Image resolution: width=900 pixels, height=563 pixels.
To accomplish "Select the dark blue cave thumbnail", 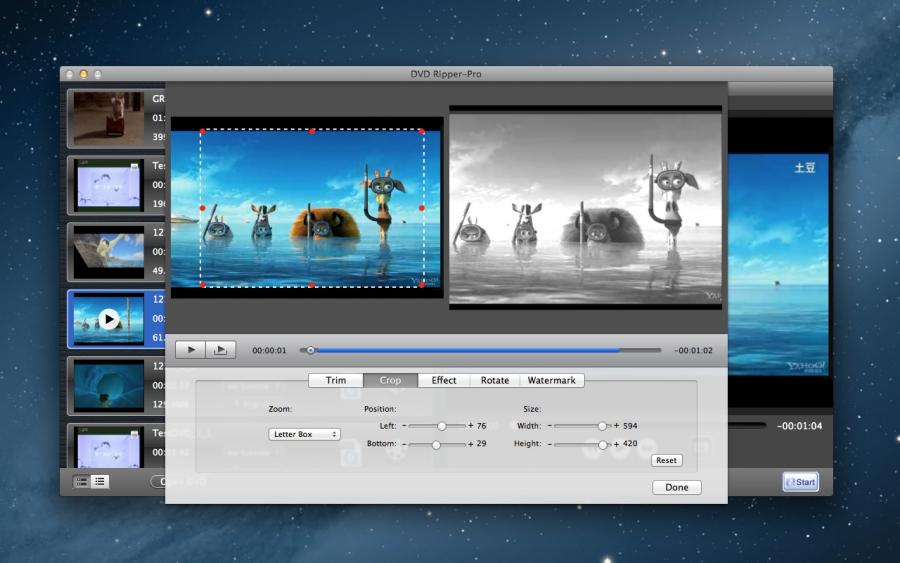I will [x=108, y=386].
